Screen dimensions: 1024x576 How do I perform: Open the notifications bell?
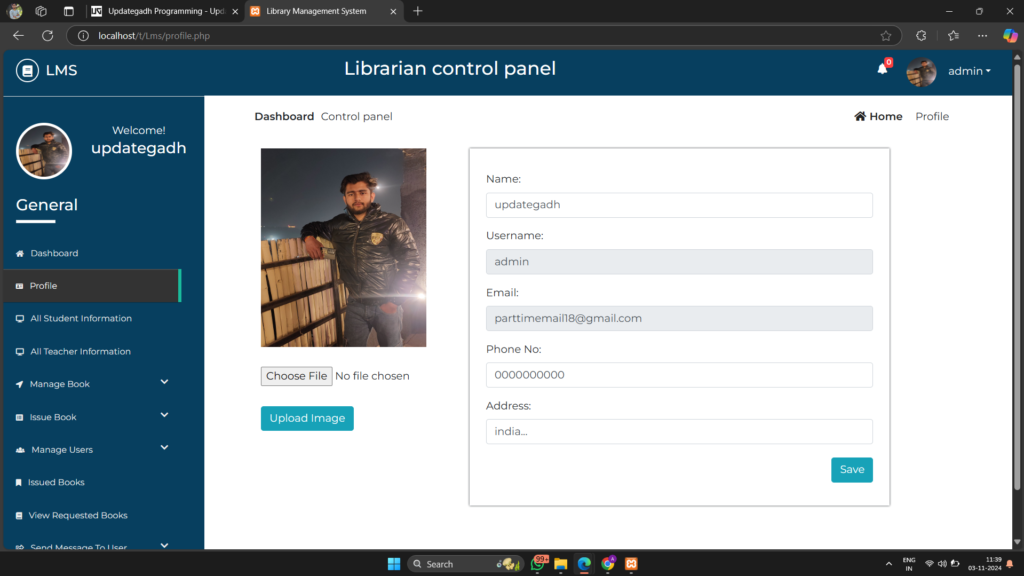[882, 69]
